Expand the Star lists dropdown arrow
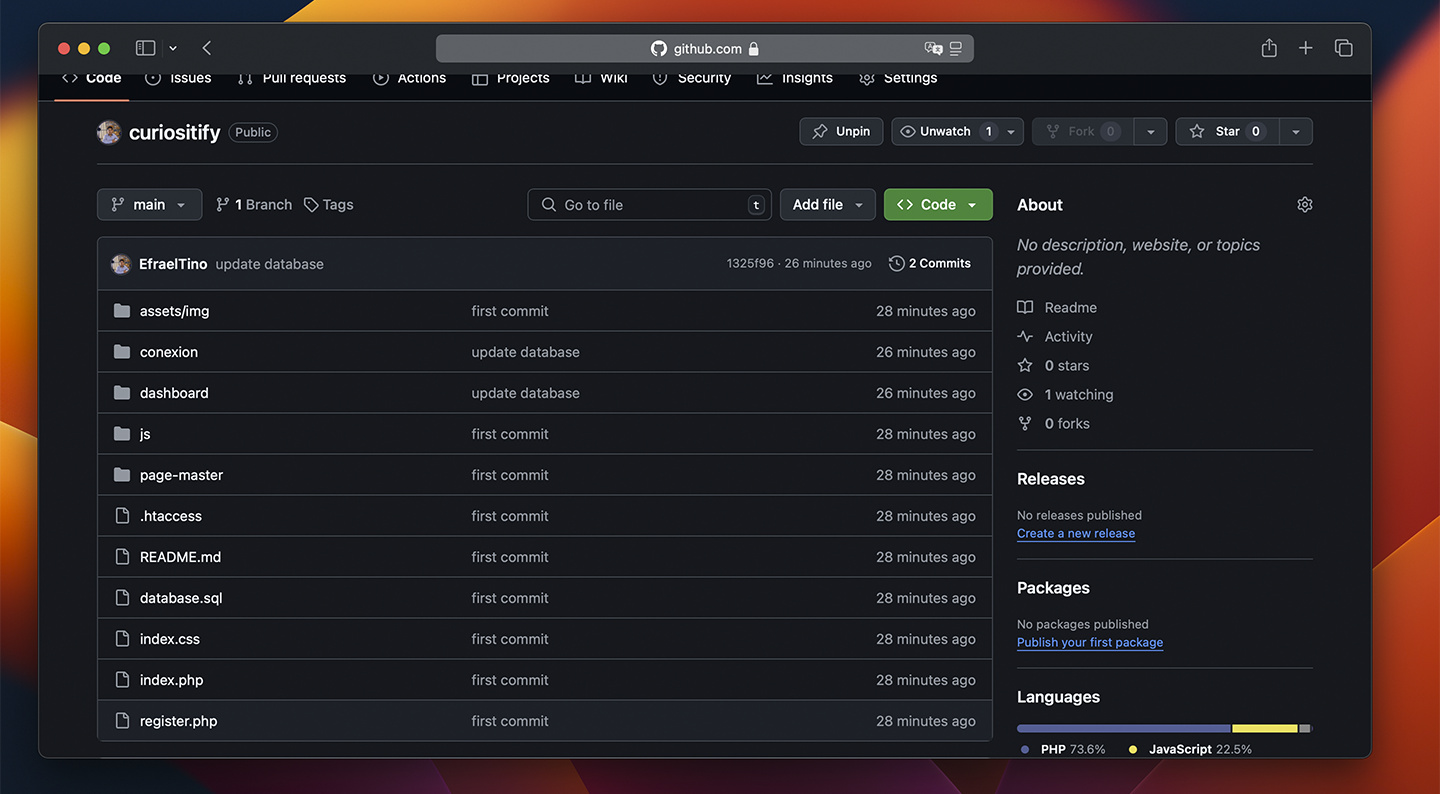Screen dimensions: 1440x794 coord(1296,131)
